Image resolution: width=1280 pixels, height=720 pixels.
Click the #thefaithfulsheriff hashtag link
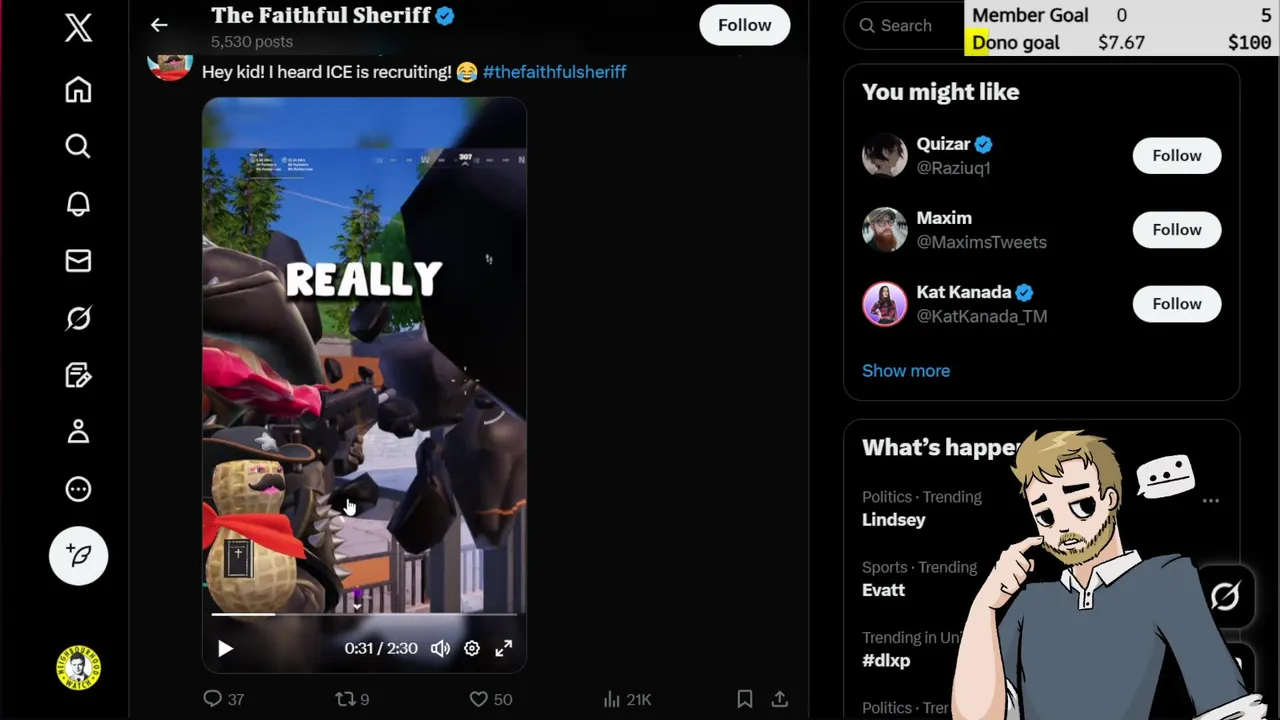[x=555, y=72]
